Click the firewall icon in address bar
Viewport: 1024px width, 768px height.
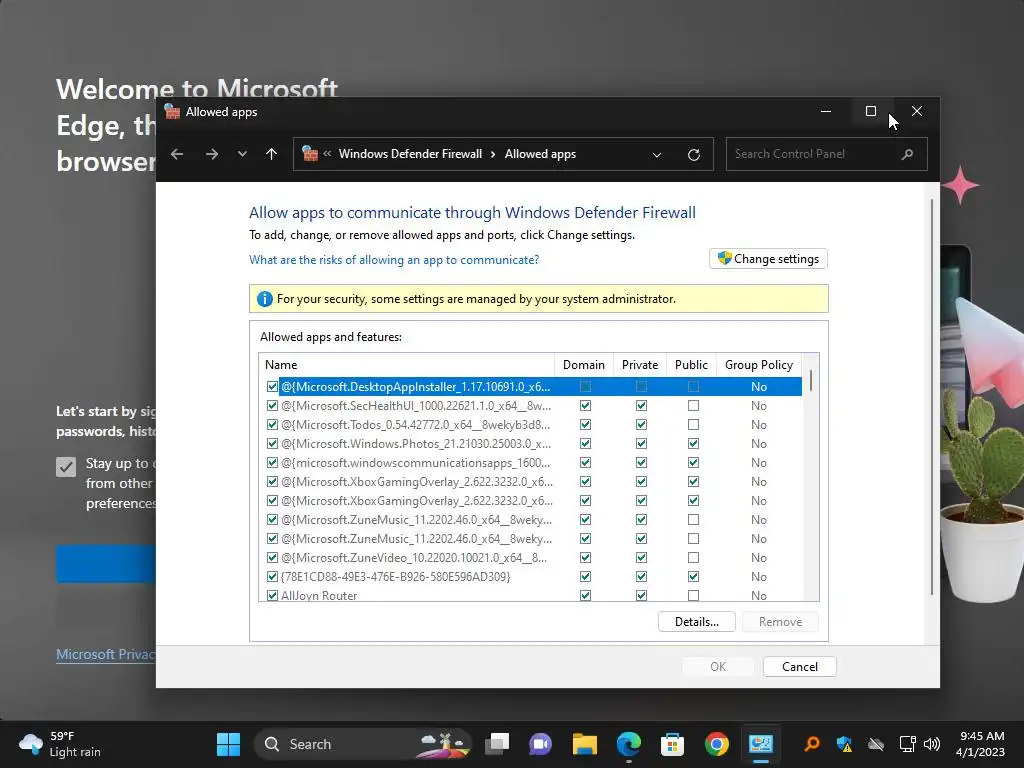(x=310, y=153)
